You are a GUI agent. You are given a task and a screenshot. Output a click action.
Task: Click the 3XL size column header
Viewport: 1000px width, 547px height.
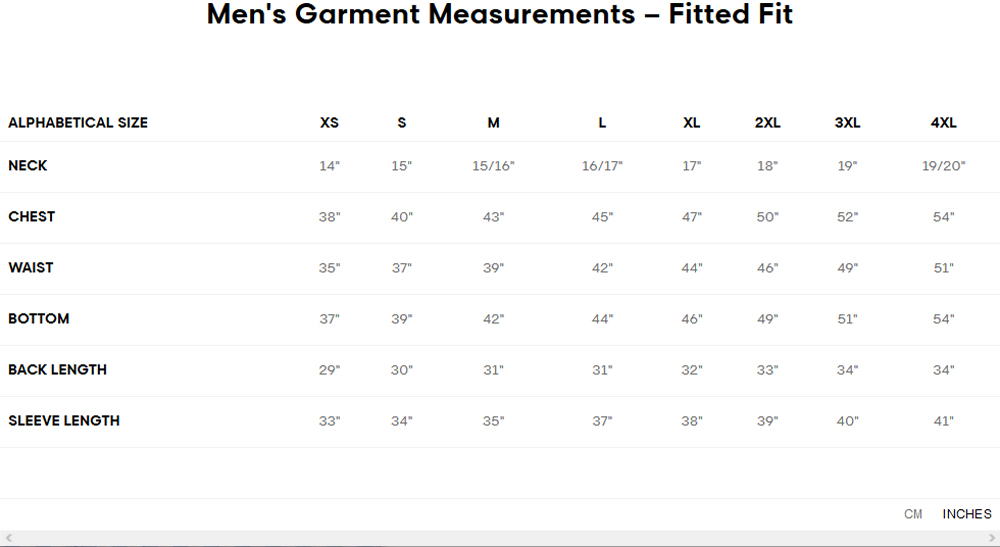(x=847, y=122)
